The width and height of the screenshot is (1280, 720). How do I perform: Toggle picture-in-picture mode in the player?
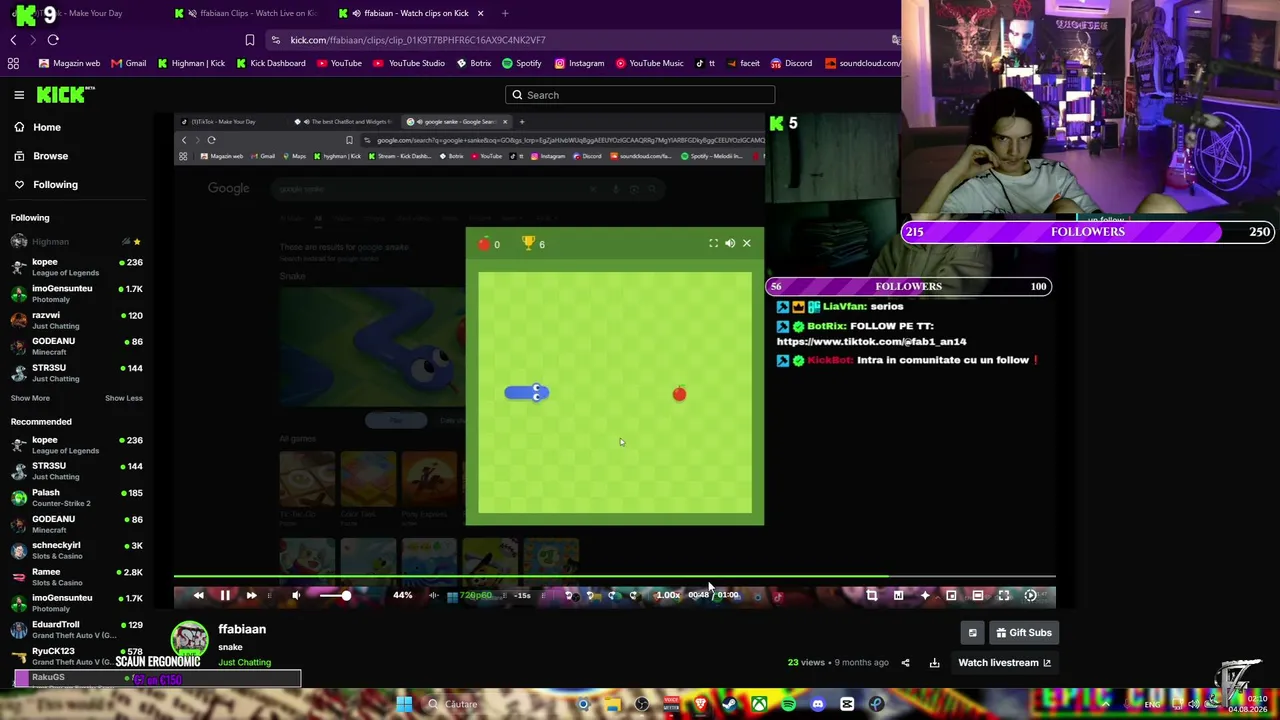pyautogui.click(x=951, y=595)
